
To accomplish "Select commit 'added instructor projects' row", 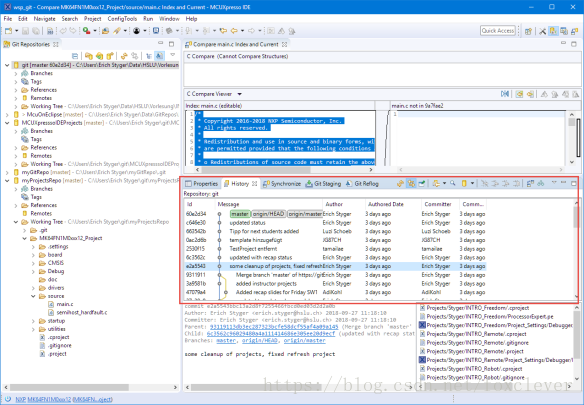I will (x=335, y=284).
